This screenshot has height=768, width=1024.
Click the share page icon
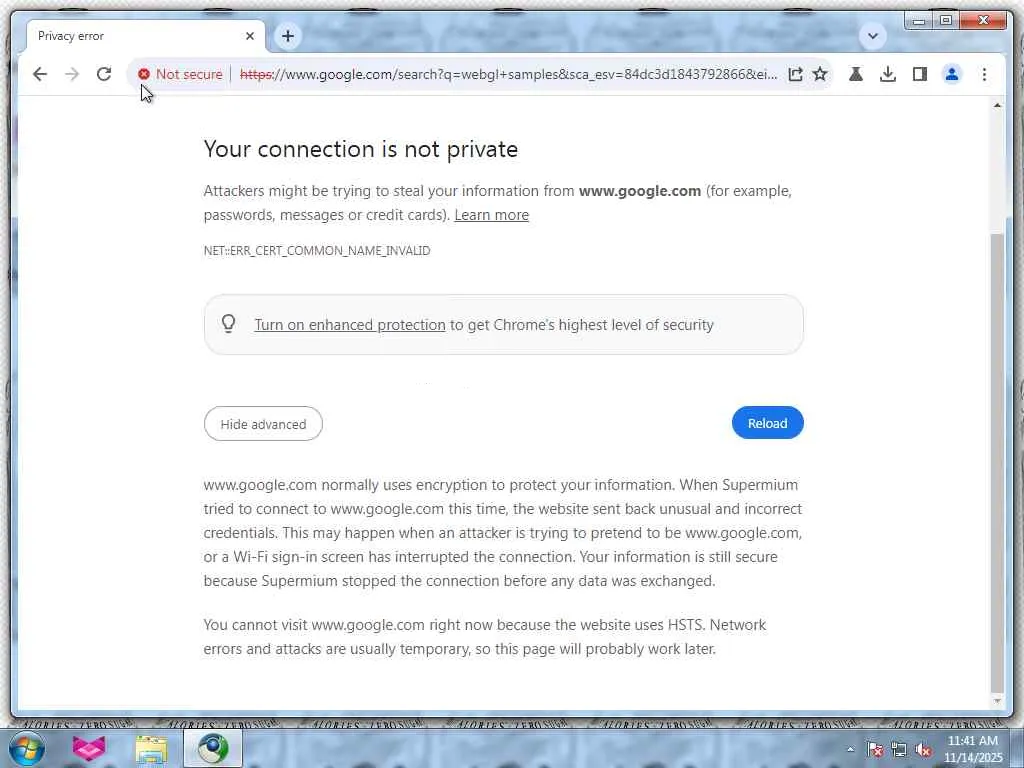point(795,74)
